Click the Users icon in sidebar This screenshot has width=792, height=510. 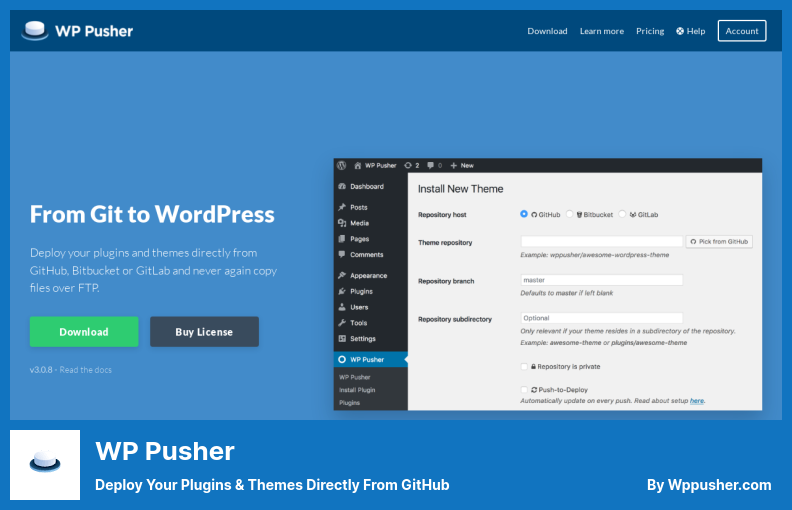pyautogui.click(x=342, y=307)
